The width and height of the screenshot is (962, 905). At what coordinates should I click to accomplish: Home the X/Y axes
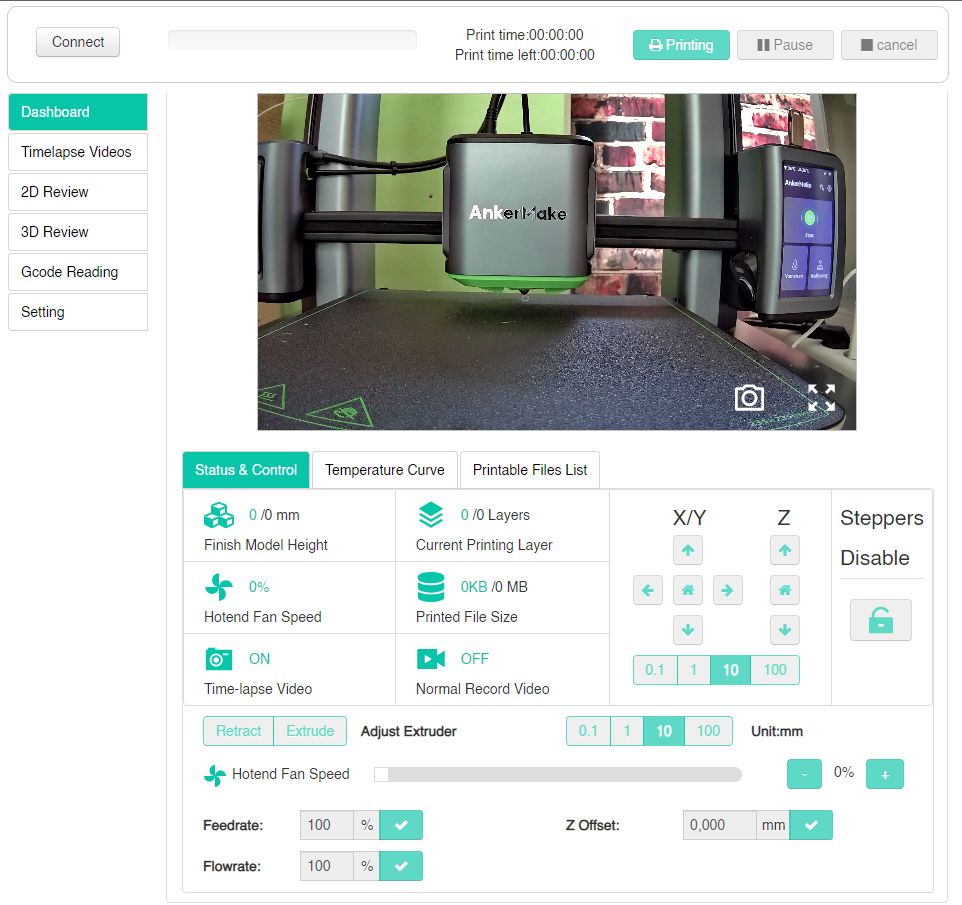(688, 590)
